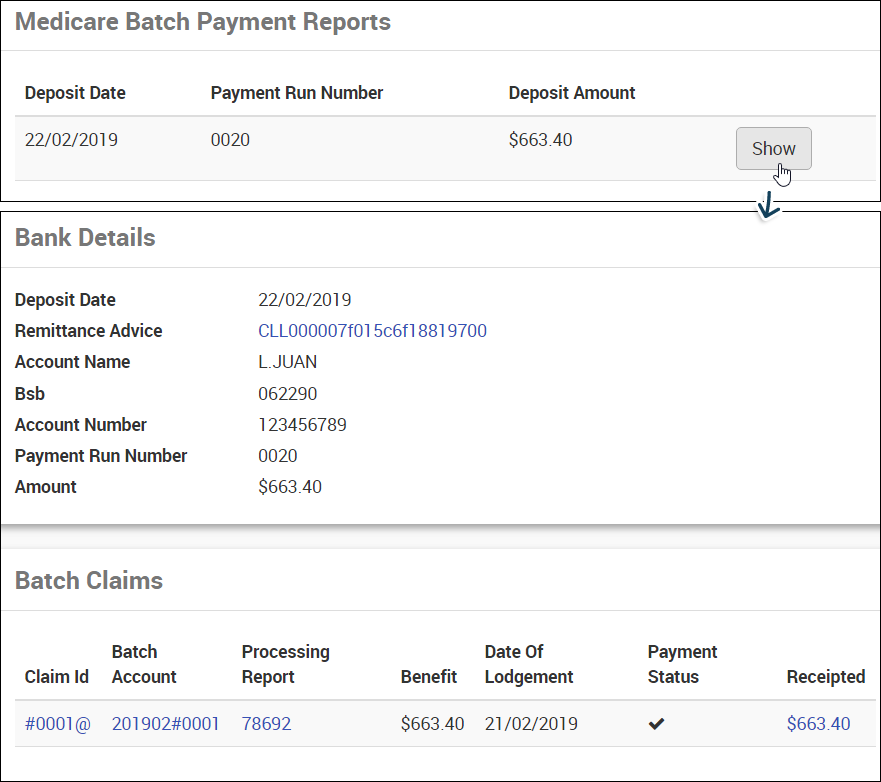881x782 pixels.
Task: Click the Account Number label
Action: coord(80,425)
